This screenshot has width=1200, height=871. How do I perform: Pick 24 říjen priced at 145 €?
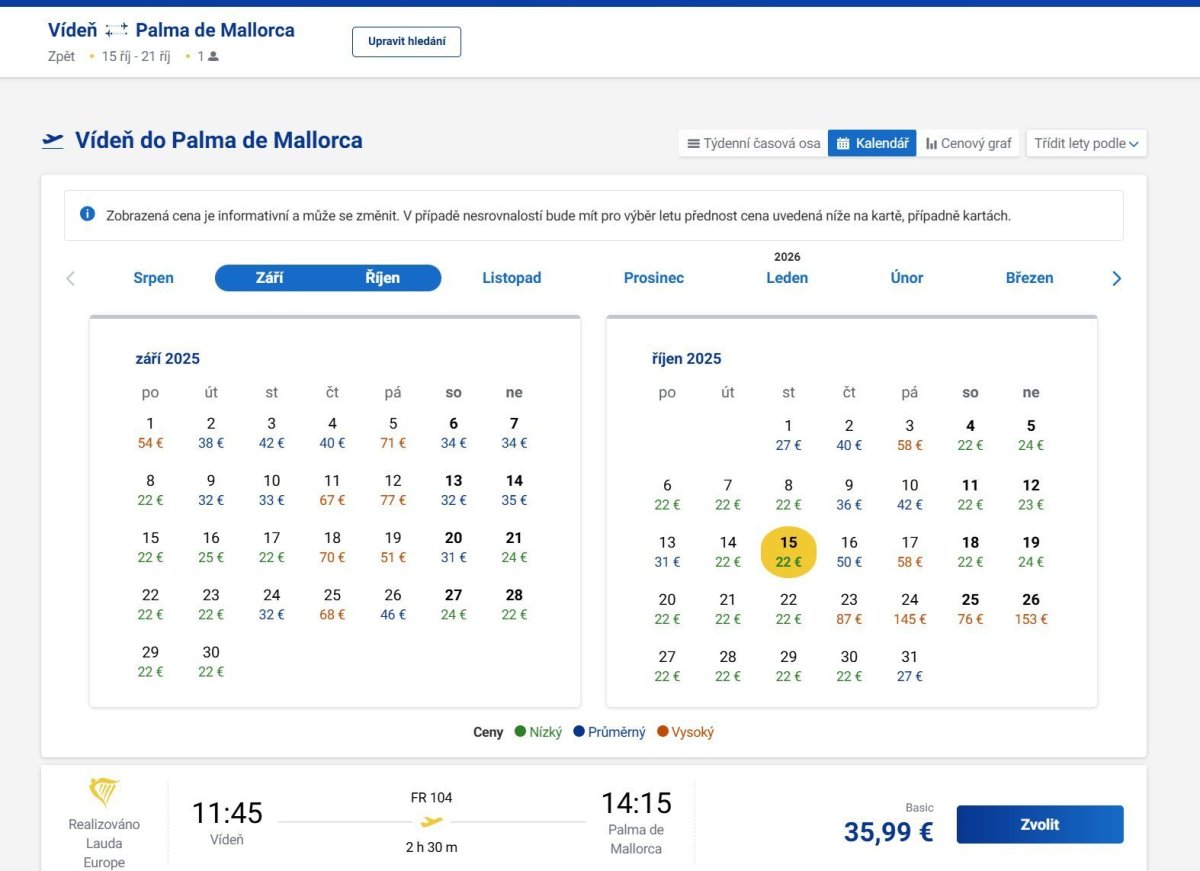[x=909, y=609]
